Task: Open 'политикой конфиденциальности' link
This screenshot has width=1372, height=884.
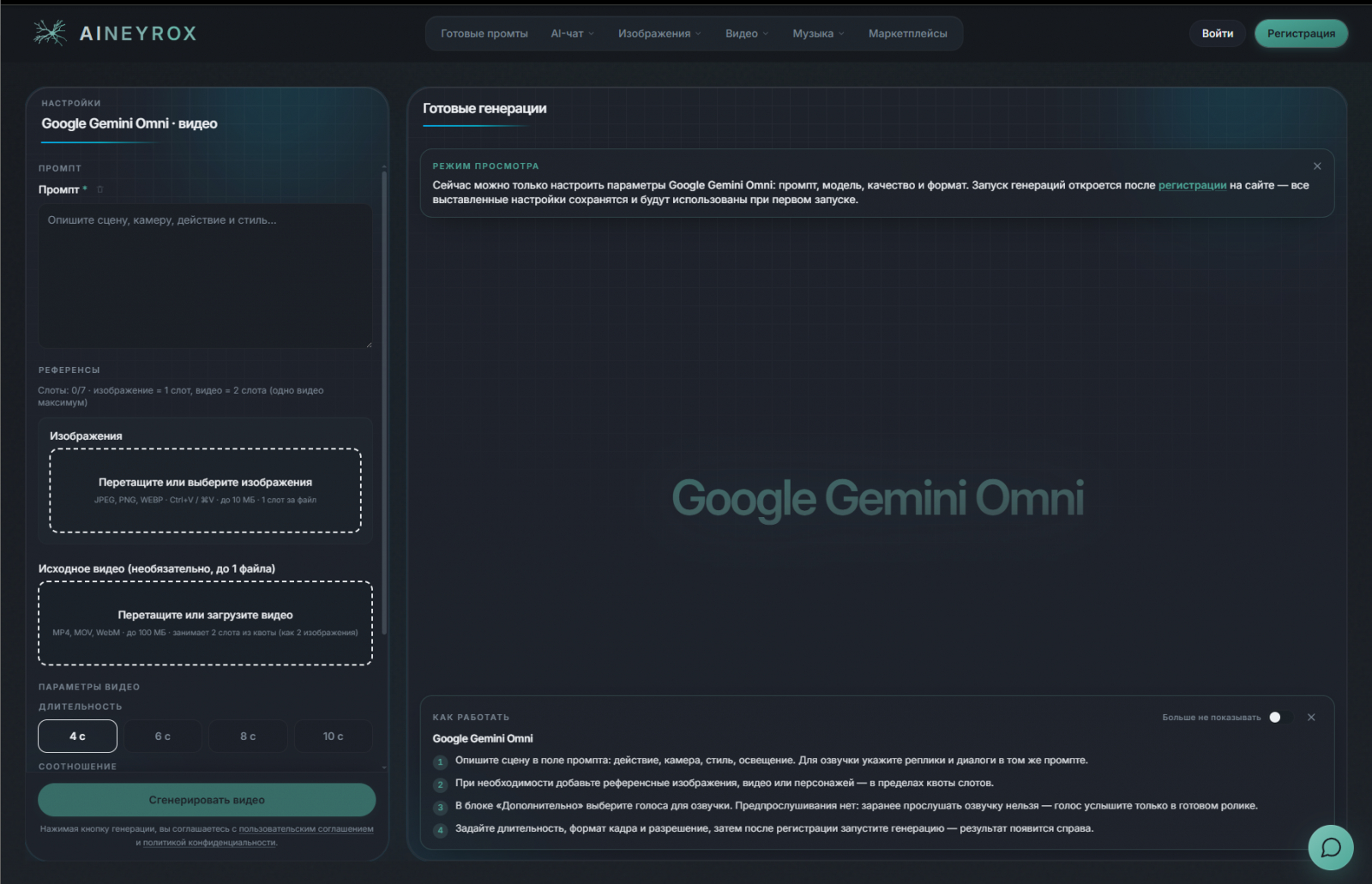Action: coord(209,843)
